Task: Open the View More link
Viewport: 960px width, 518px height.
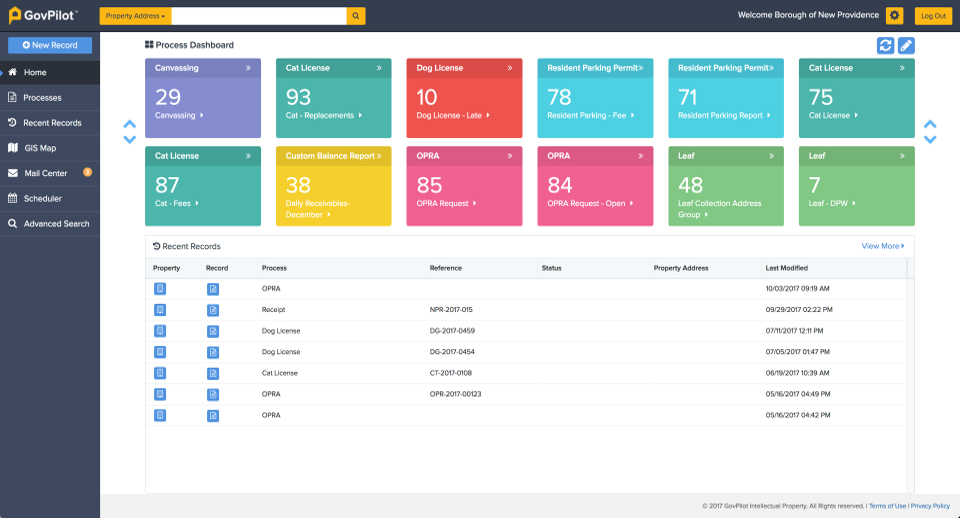Action: (x=882, y=246)
